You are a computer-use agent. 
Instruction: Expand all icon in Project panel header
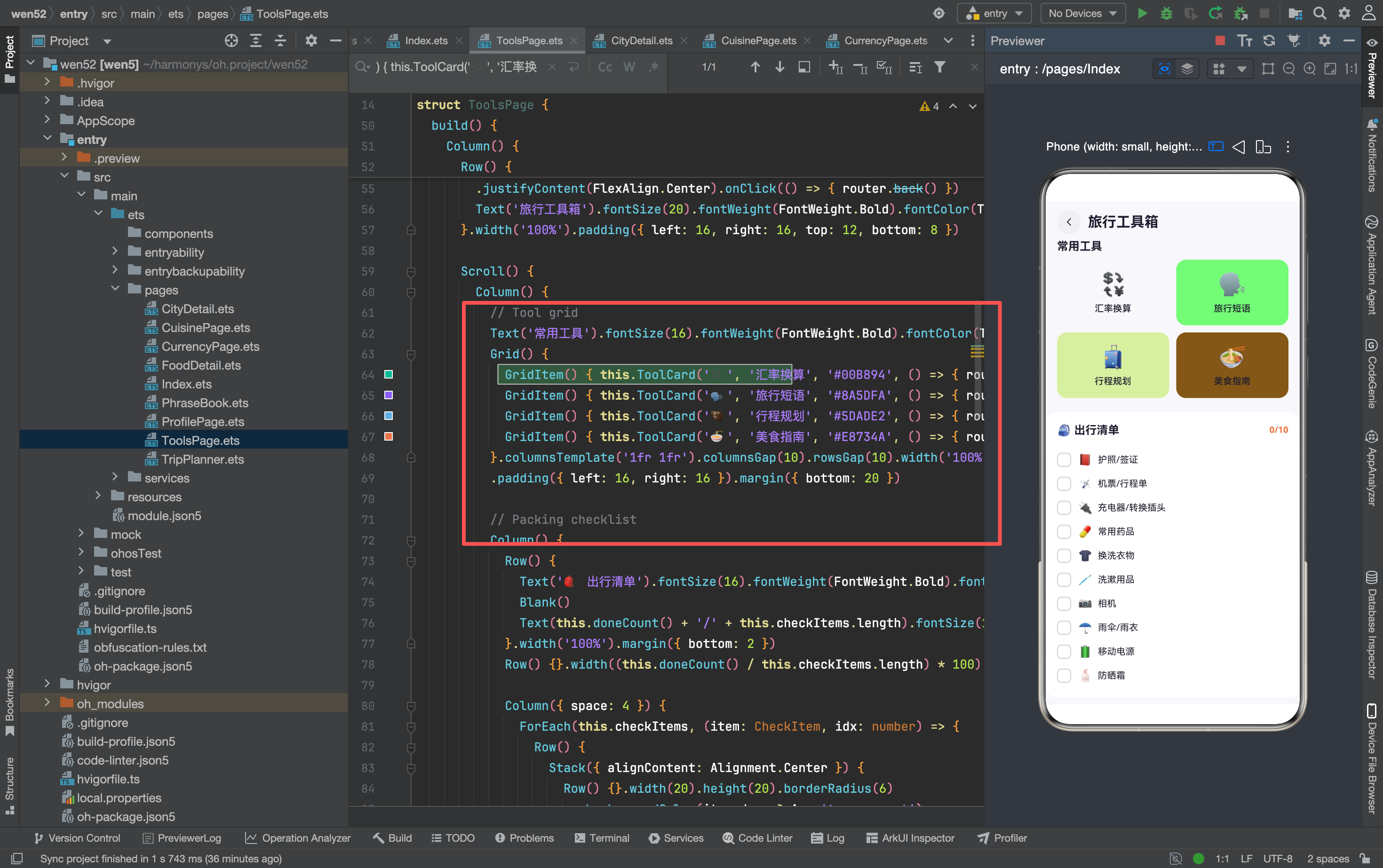(255, 40)
